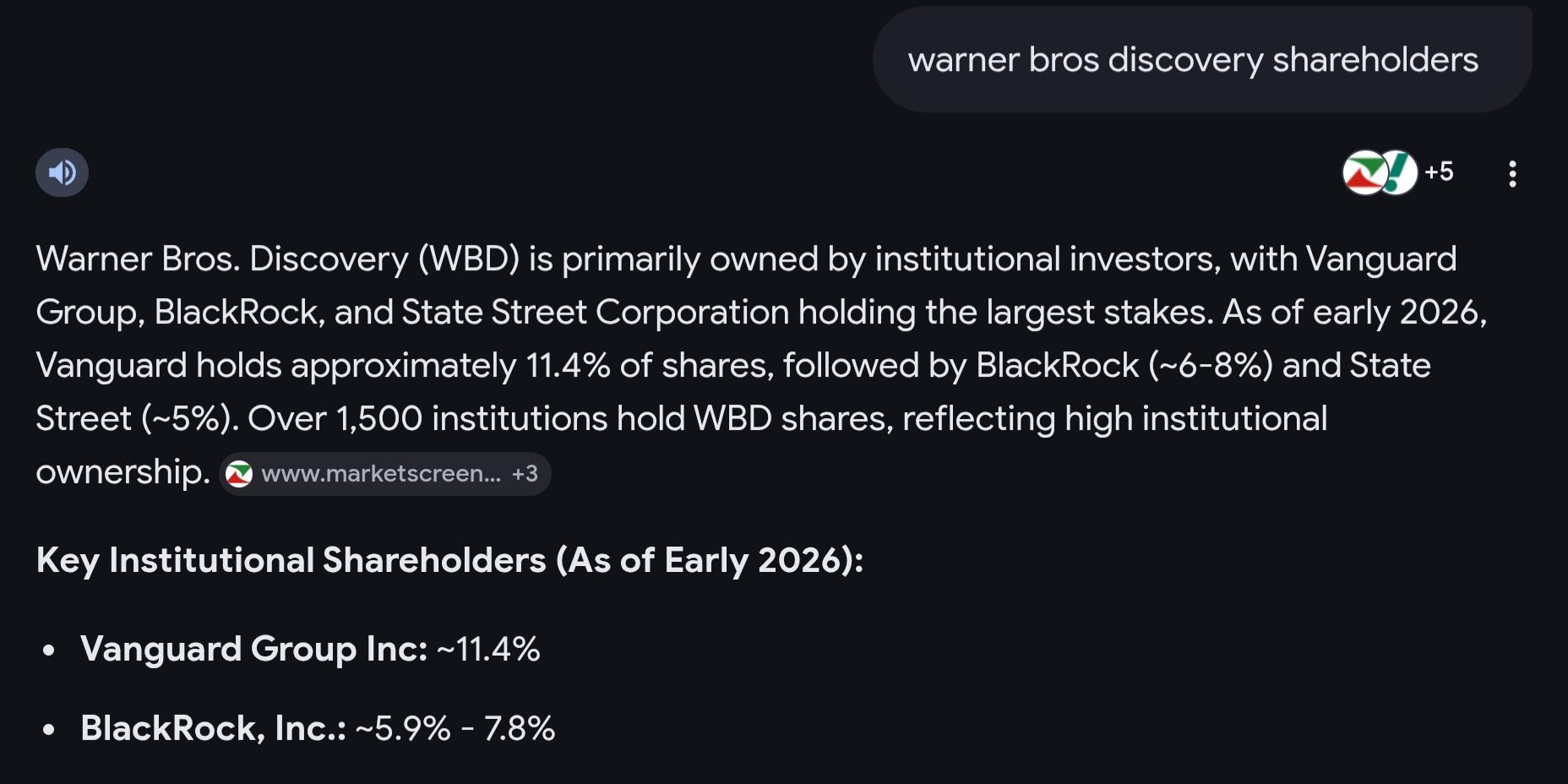Click 'Warner Bros. Discovery (WBD)' at the paragraph start
1568x784 pixels.
tap(277, 259)
